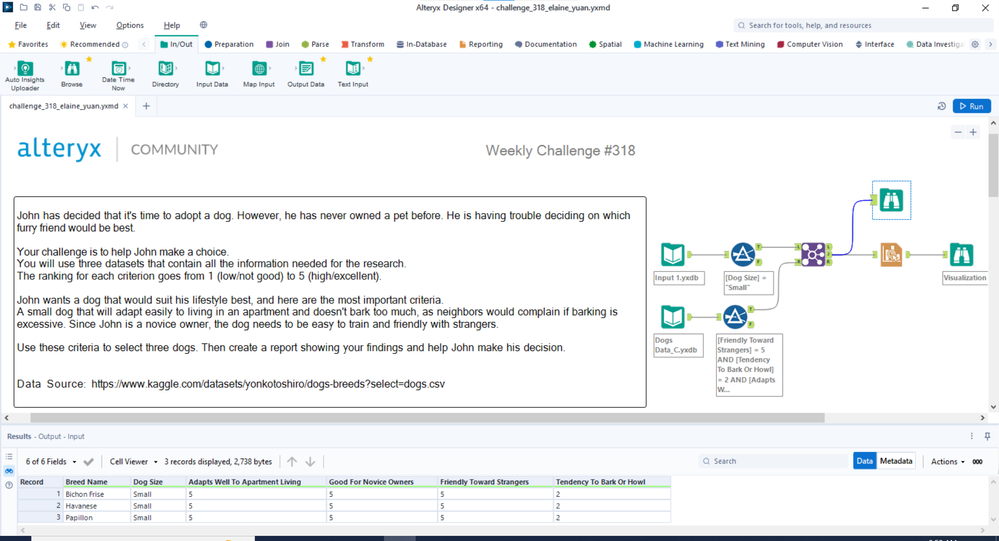The width and height of the screenshot is (999, 541).
Task: Click the Paste clipboard icon
Action: click(x=81, y=8)
